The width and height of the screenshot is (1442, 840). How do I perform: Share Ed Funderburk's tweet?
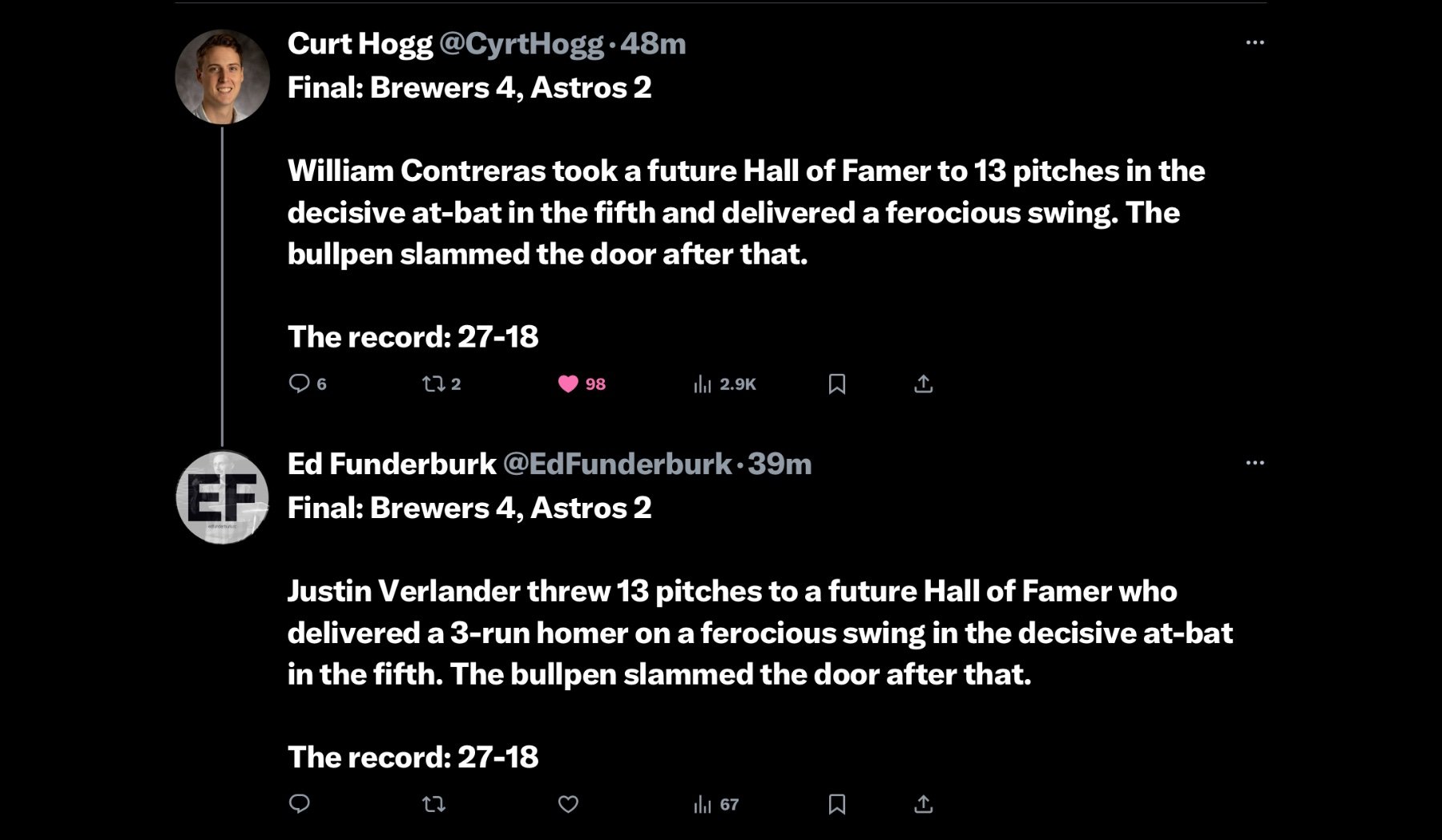click(x=923, y=804)
